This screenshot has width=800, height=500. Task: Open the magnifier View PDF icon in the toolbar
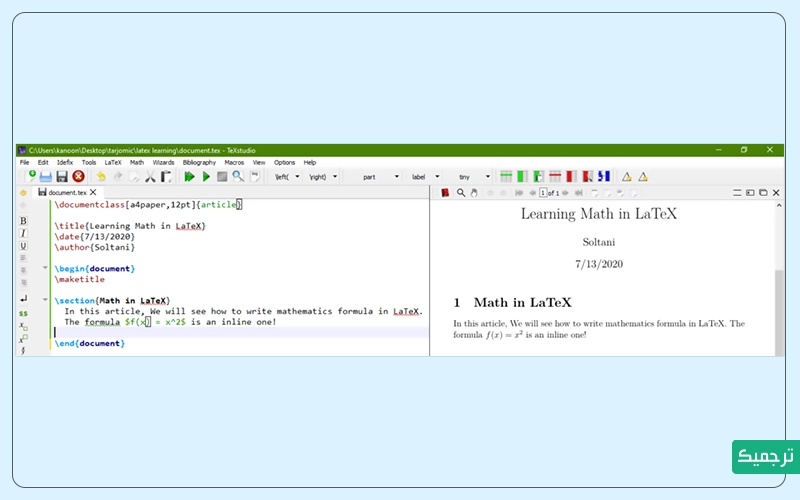[238, 177]
